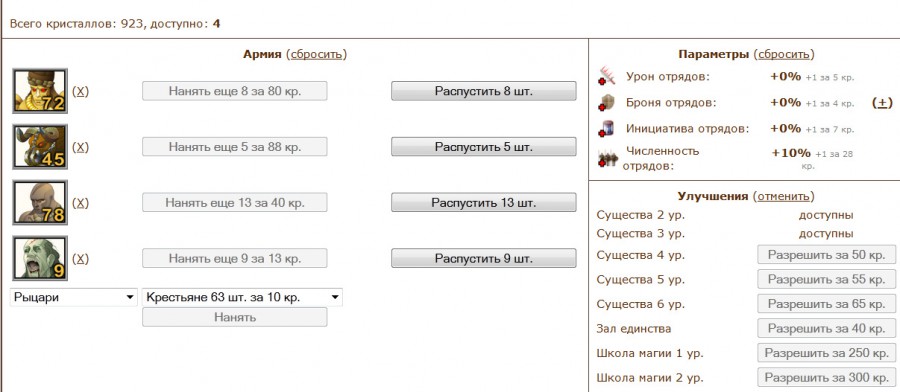This screenshot has height=392, width=900.
Task: Click the zombie unit portrait numbered 9
Action: pyautogui.click(x=40, y=258)
